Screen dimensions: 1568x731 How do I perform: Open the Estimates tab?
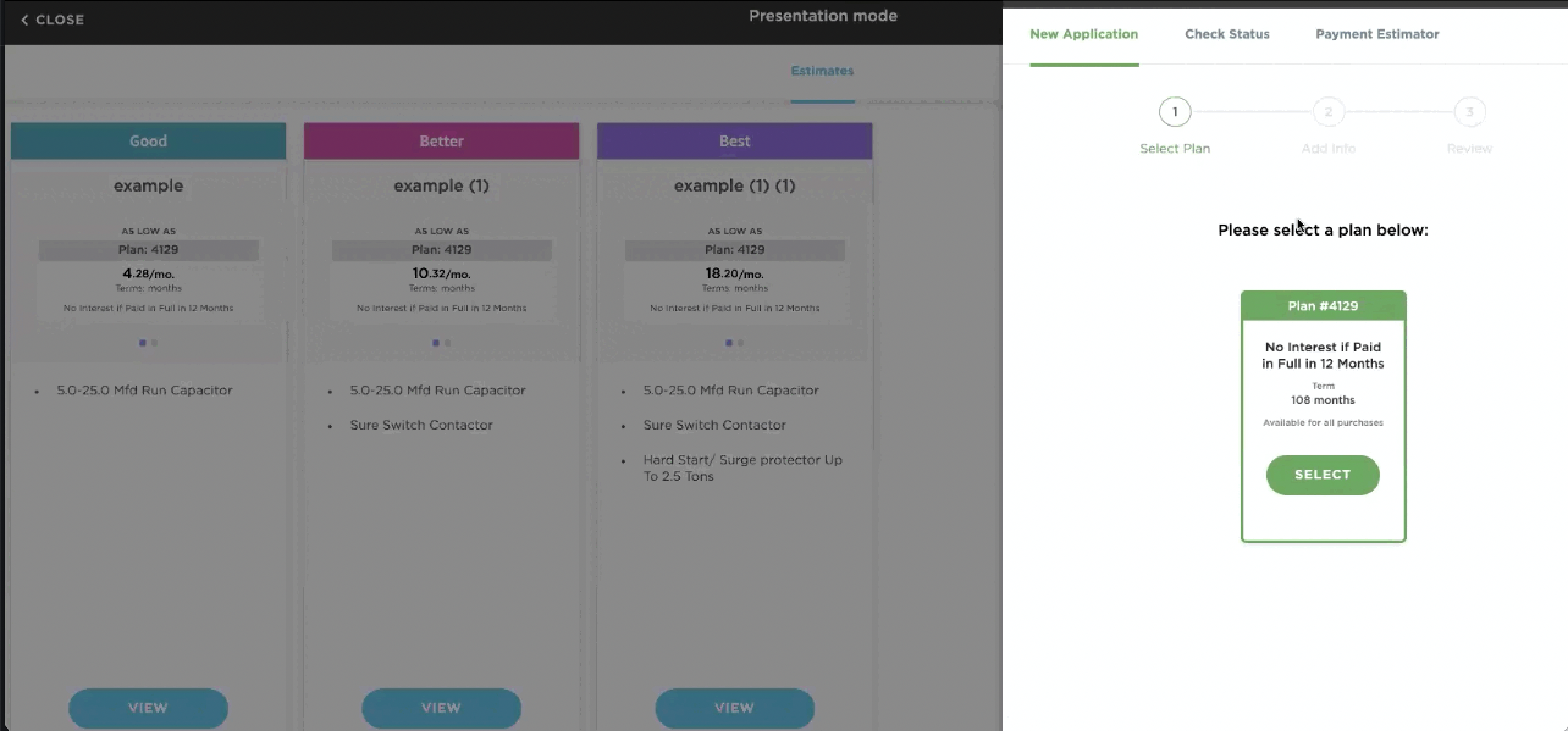pos(822,71)
